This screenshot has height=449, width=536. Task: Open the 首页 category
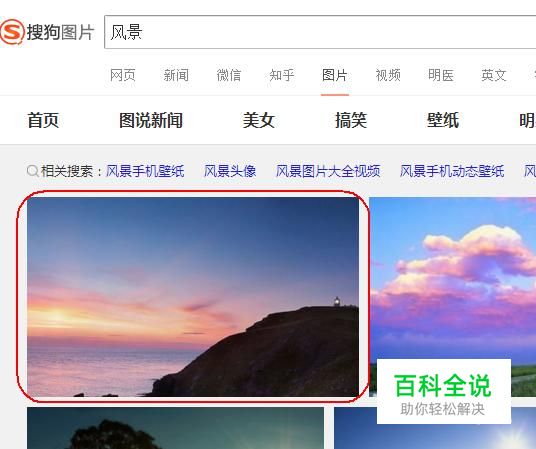(x=43, y=120)
